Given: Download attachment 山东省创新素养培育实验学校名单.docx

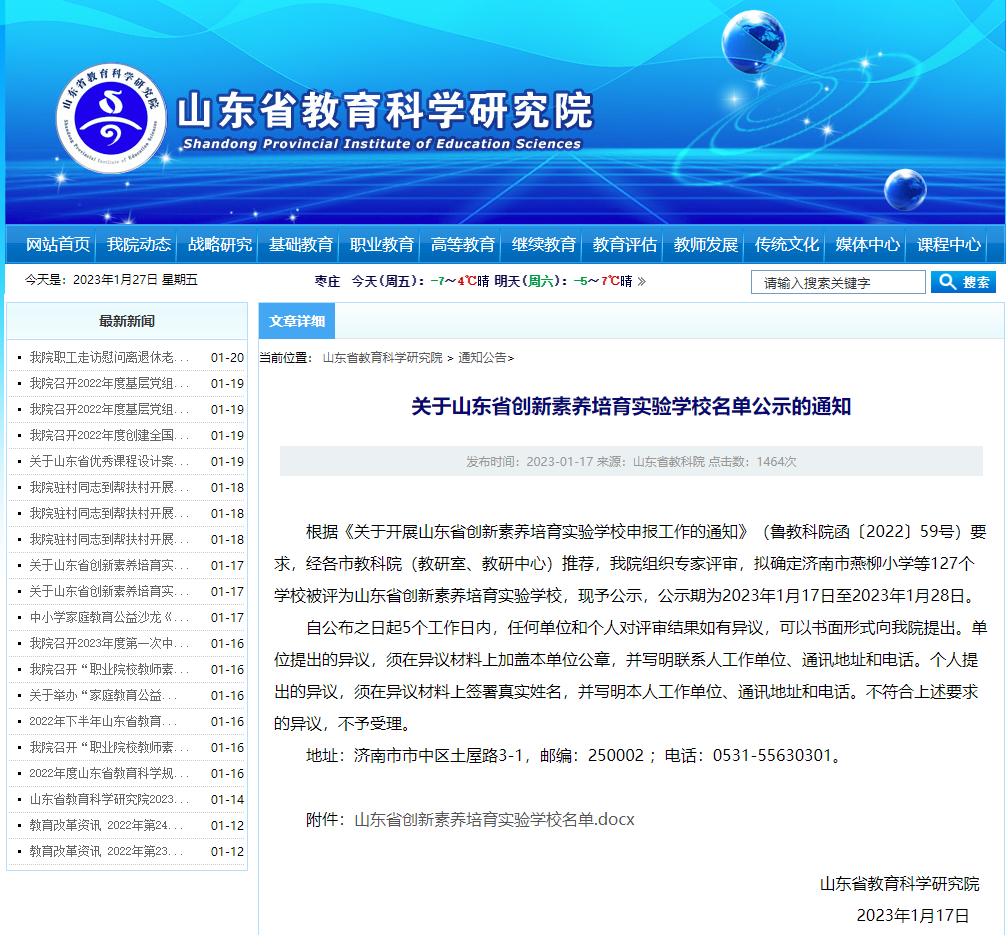Looking at the screenshot, I should [494, 819].
